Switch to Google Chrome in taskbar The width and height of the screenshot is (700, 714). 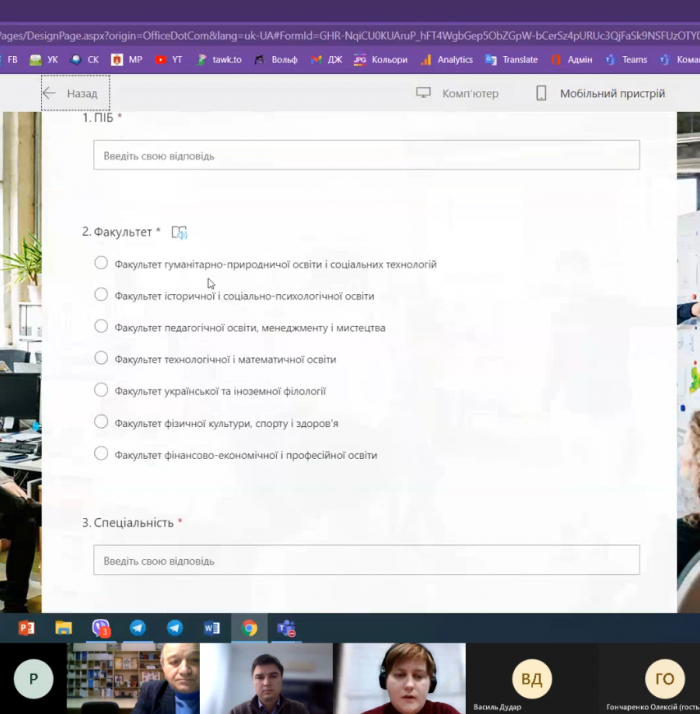pyautogui.click(x=249, y=628)
